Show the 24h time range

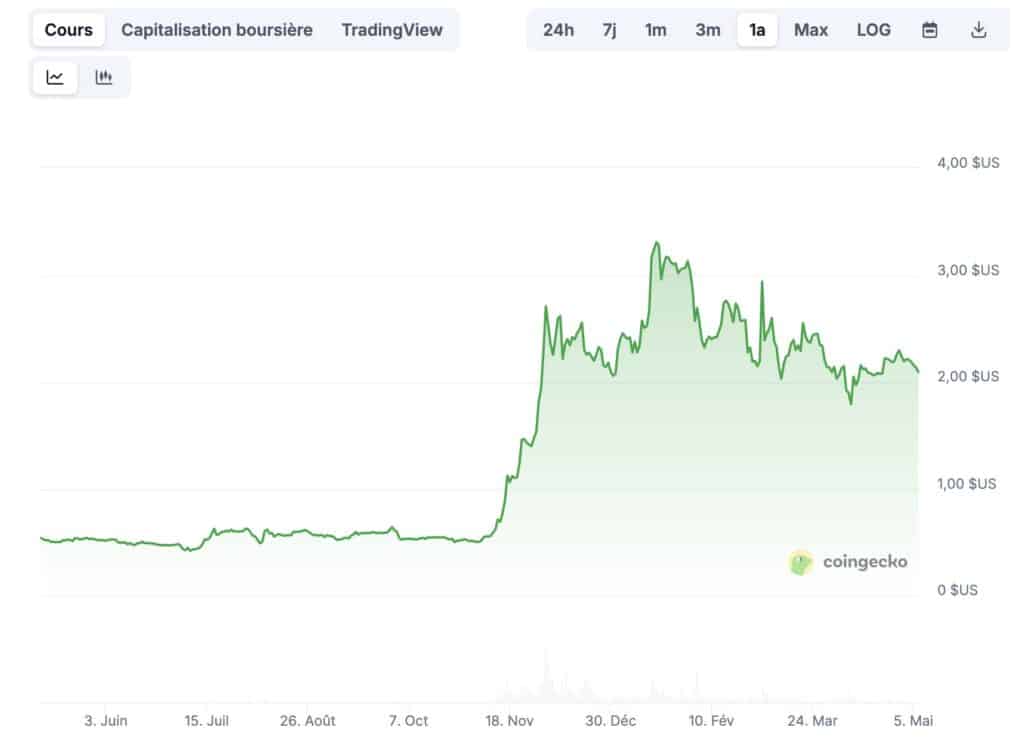tap(558, 30)
